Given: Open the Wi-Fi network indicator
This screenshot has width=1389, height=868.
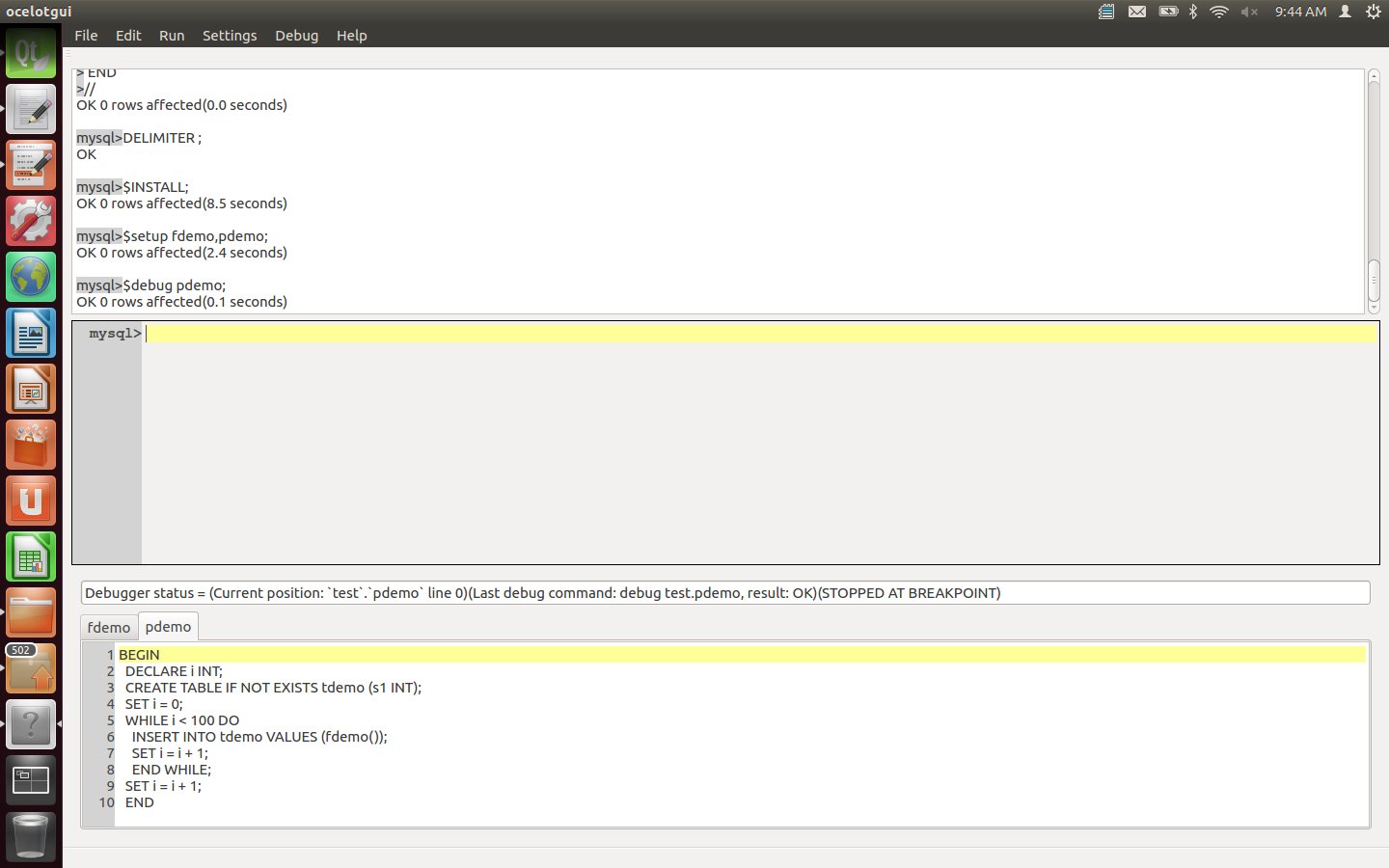Looking at the screenshot, I should 1219,12.
